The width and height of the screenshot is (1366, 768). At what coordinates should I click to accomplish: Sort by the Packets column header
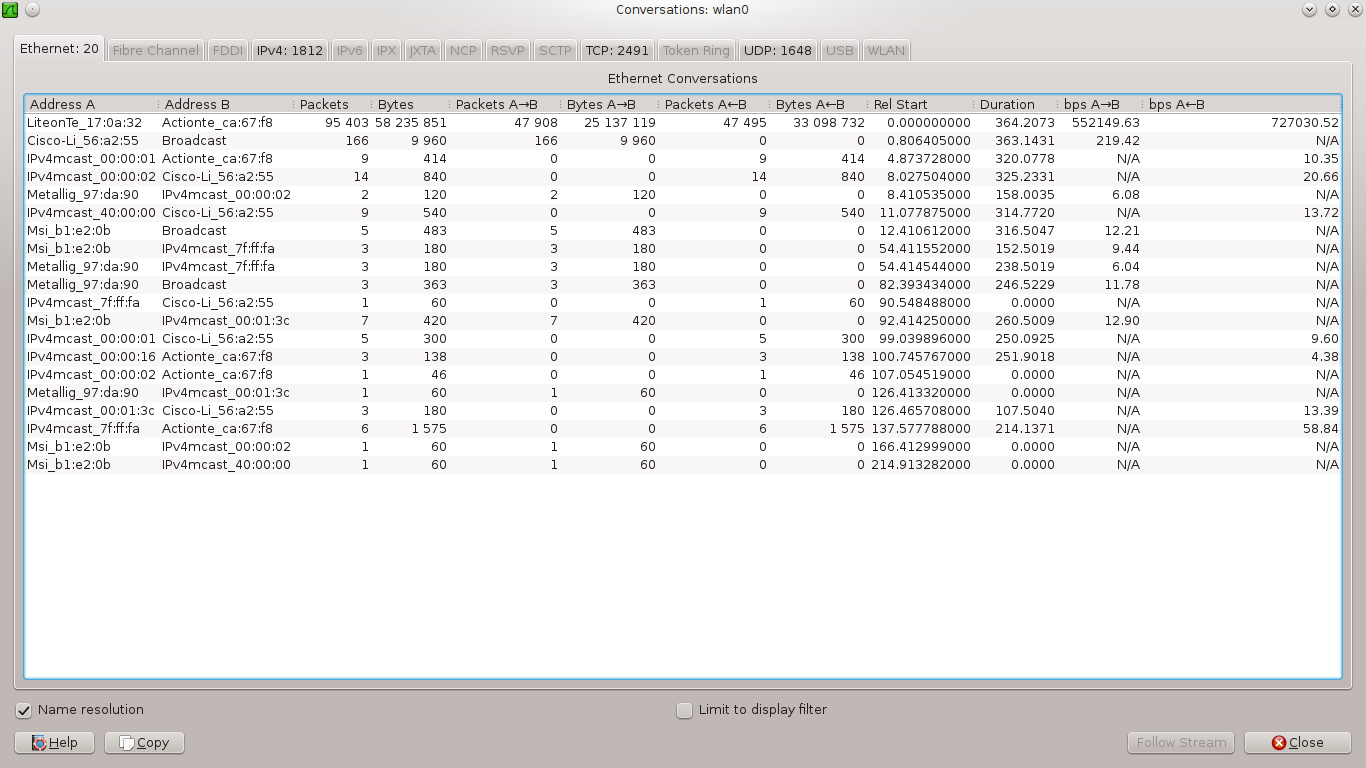(x=324, y=104)
